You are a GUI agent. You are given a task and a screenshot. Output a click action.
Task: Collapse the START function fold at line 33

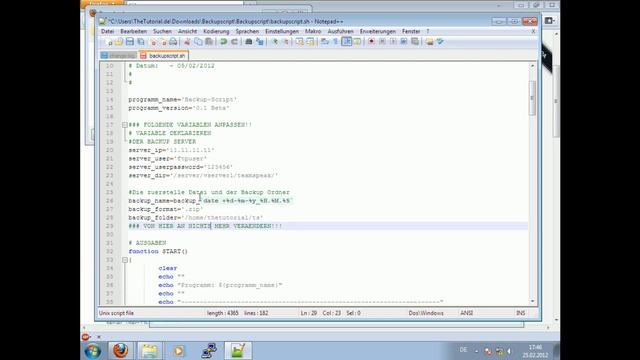125,260
